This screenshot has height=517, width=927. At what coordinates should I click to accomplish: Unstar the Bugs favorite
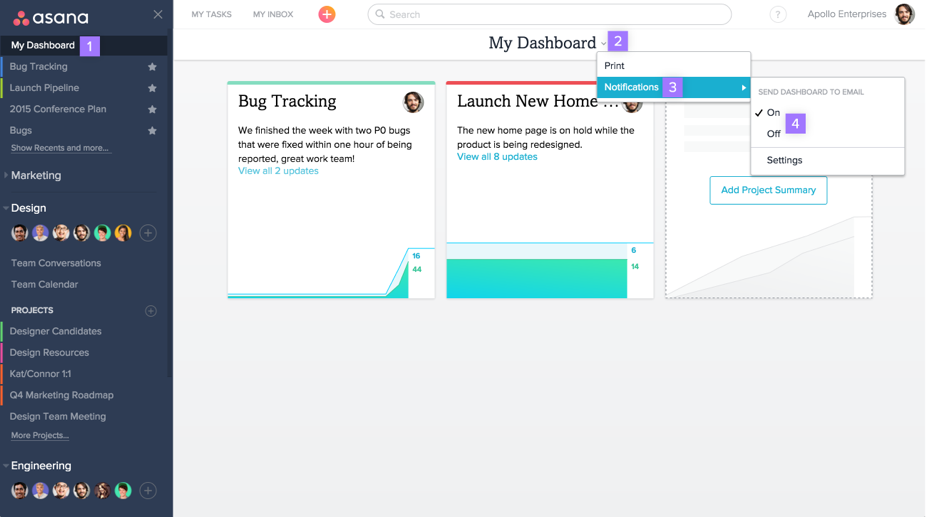(x=152, y=131)
